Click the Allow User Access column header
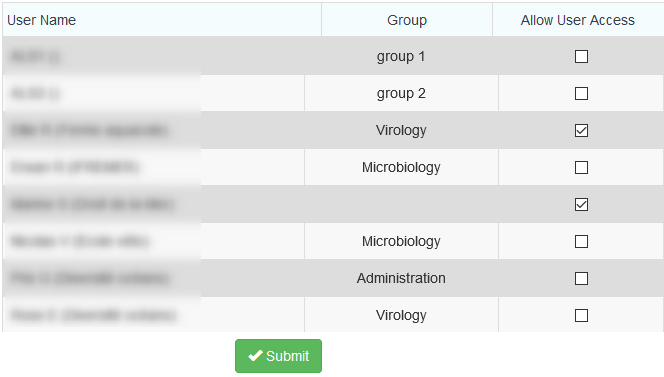The height and width of the screenshot is (377, 664). 578,20
